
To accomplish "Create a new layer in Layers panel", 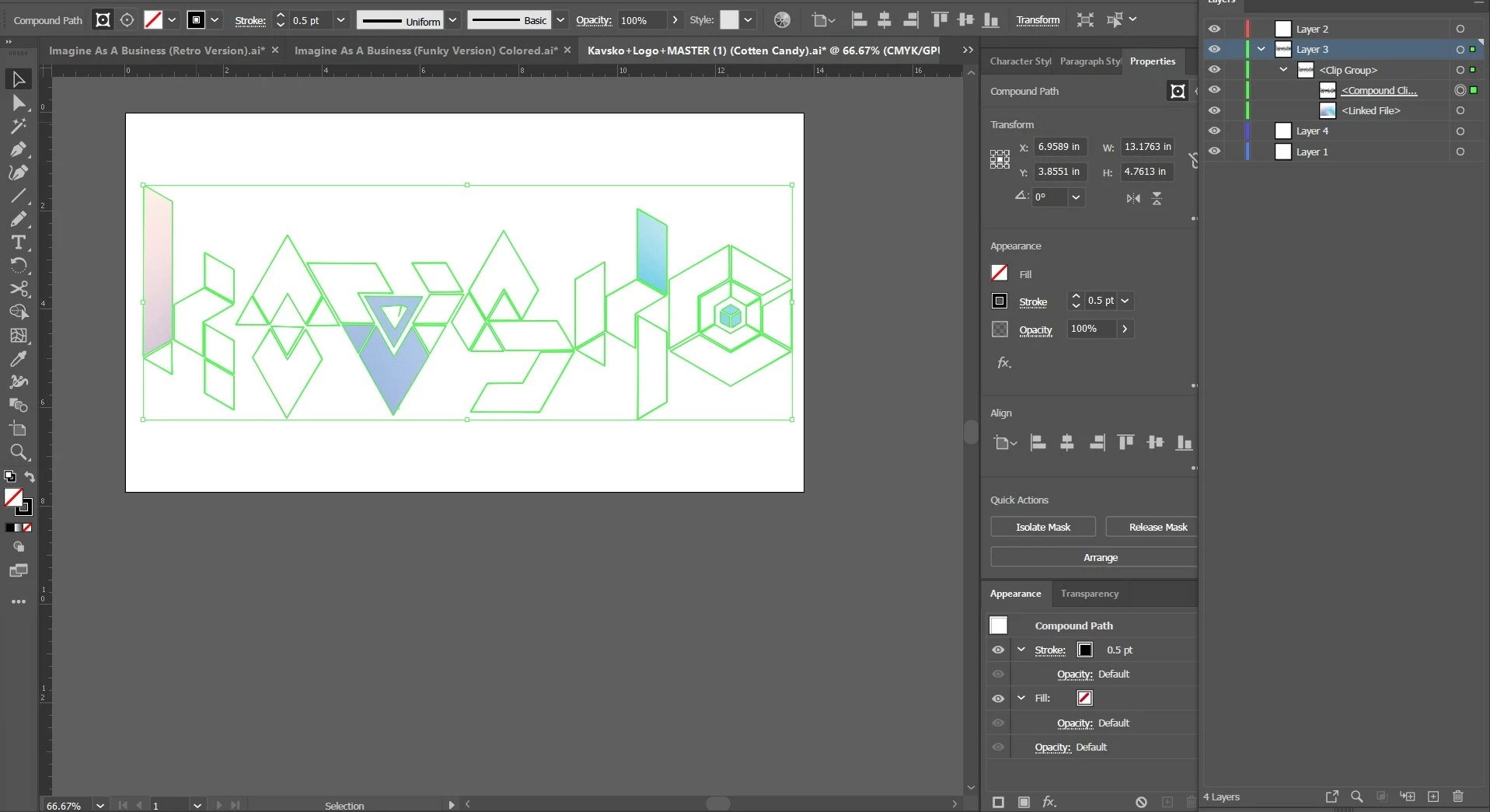I will tap(1433, 796).
